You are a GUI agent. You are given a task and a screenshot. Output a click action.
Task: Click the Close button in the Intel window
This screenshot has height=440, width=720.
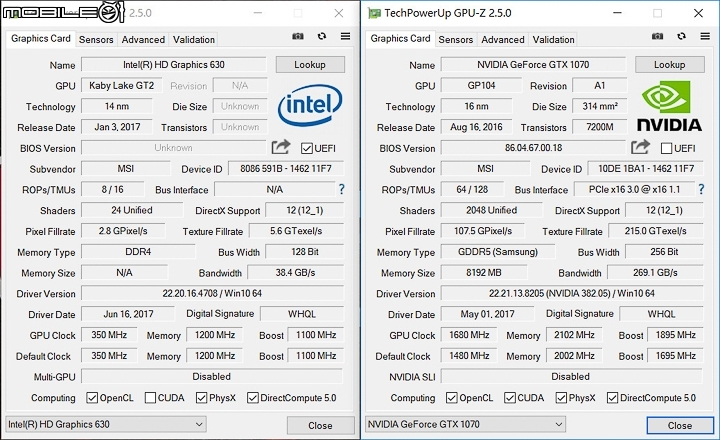[321, 425]
